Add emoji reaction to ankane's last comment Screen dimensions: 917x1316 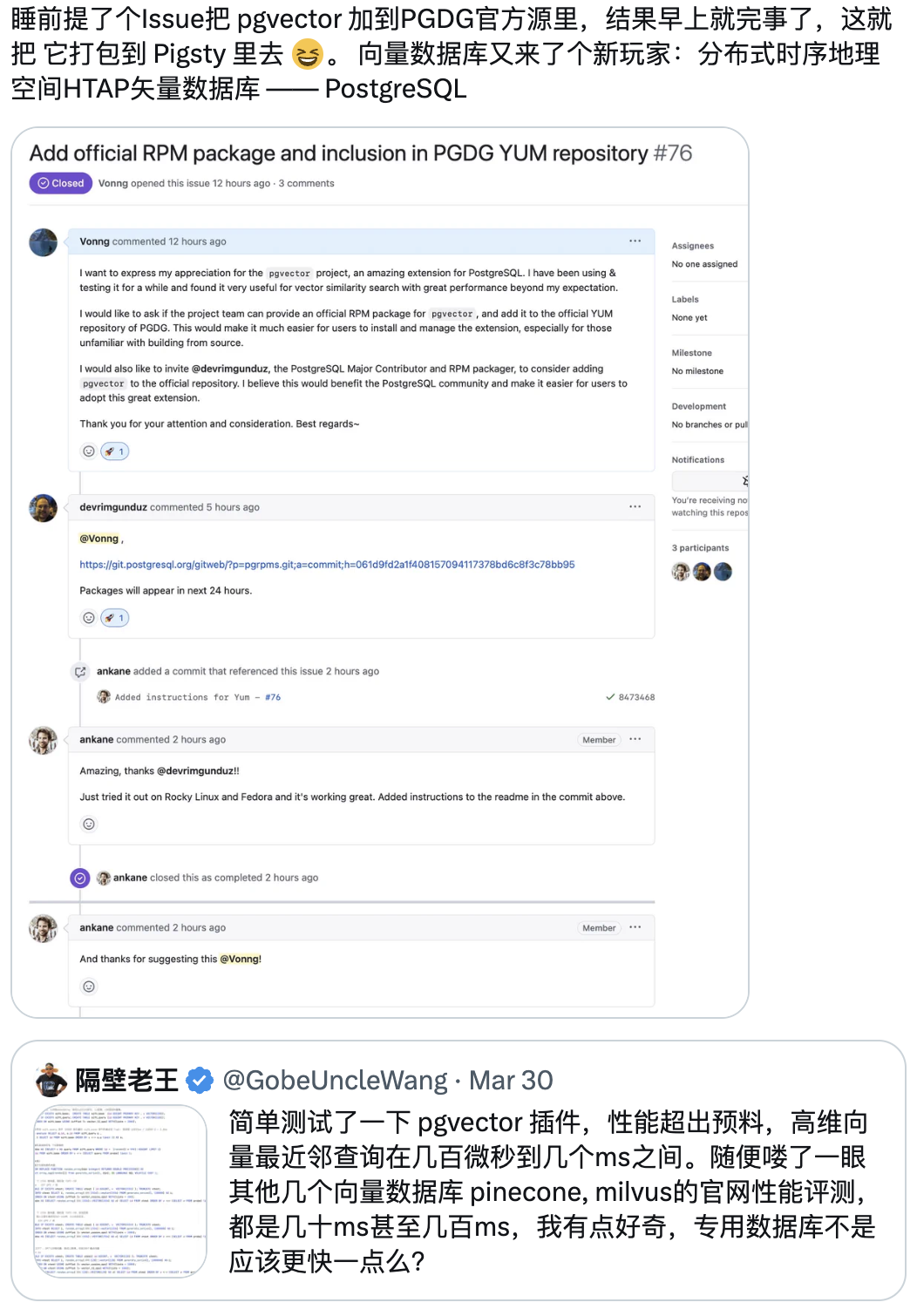88,987
